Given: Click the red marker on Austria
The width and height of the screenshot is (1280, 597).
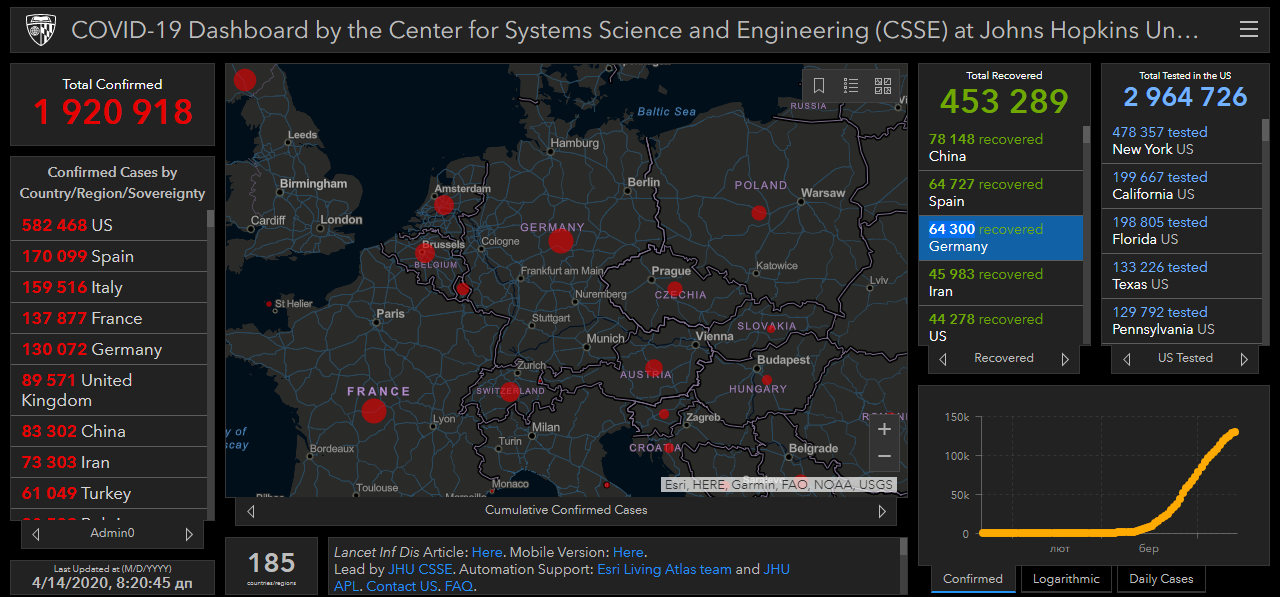Looking at the screenshot, I should [x=654, y=367].
